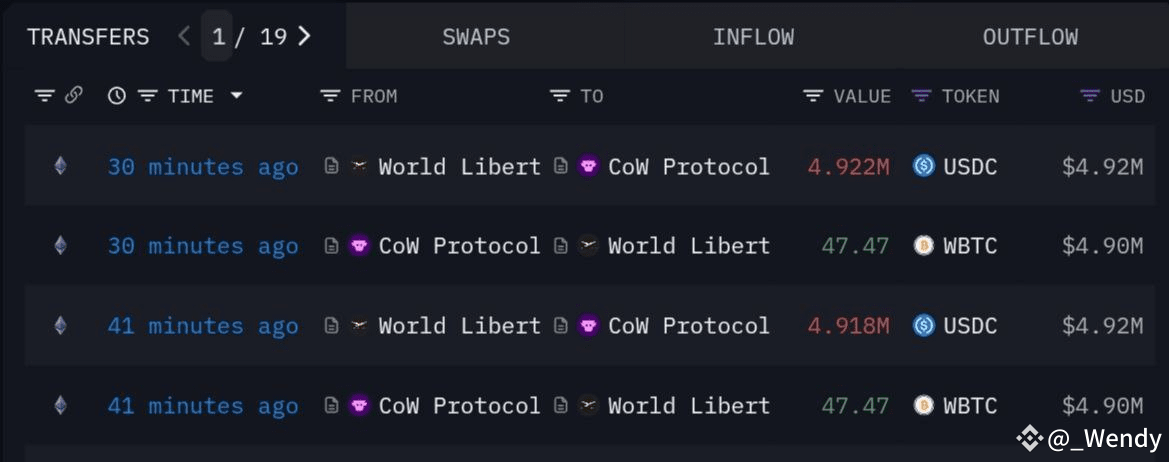The image size is (1169, 462).
Task: Open the OUTFLOW tab
Action: click(1030, 37)
